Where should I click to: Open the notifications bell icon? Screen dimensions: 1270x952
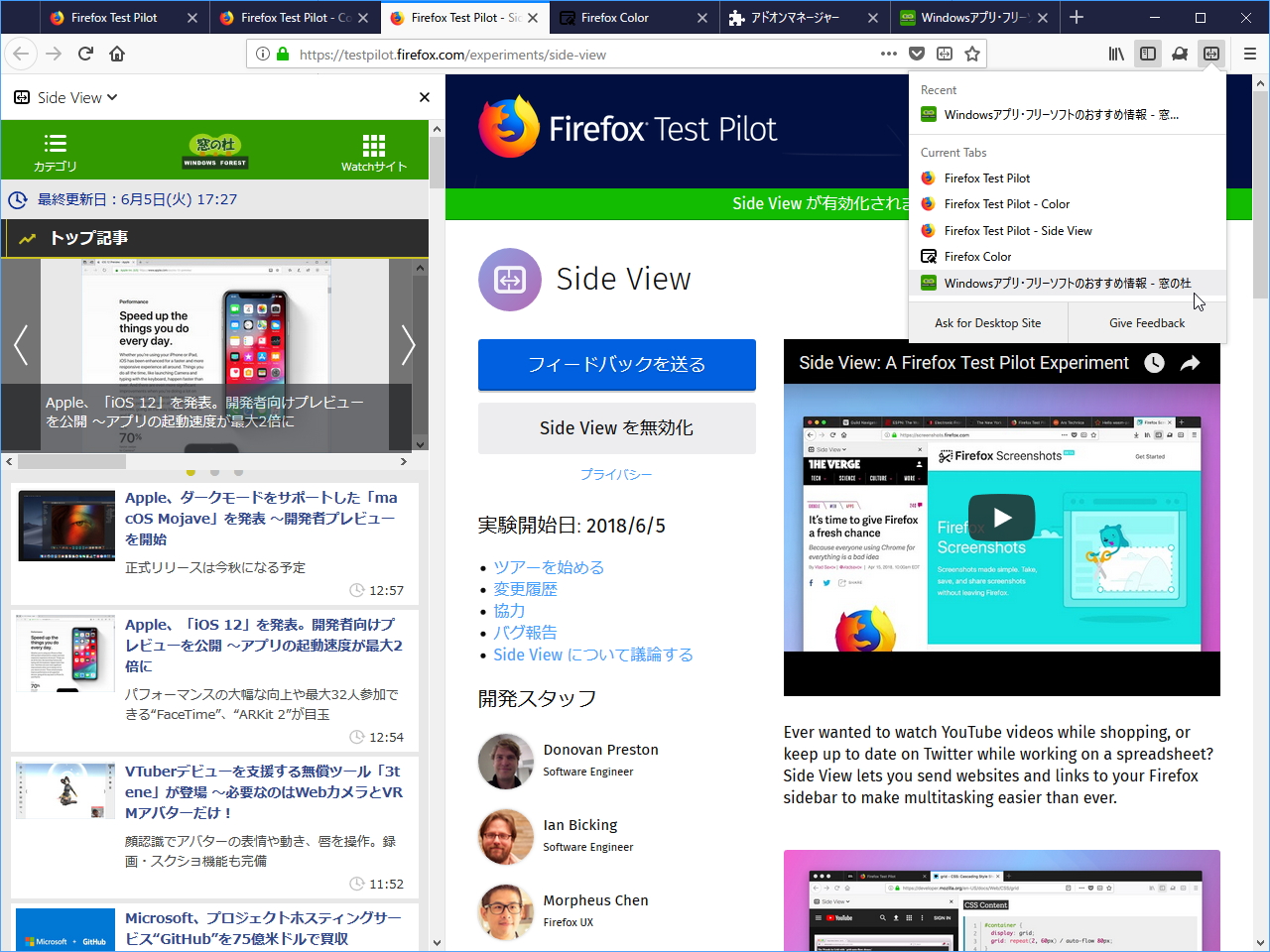[1180, 54]
